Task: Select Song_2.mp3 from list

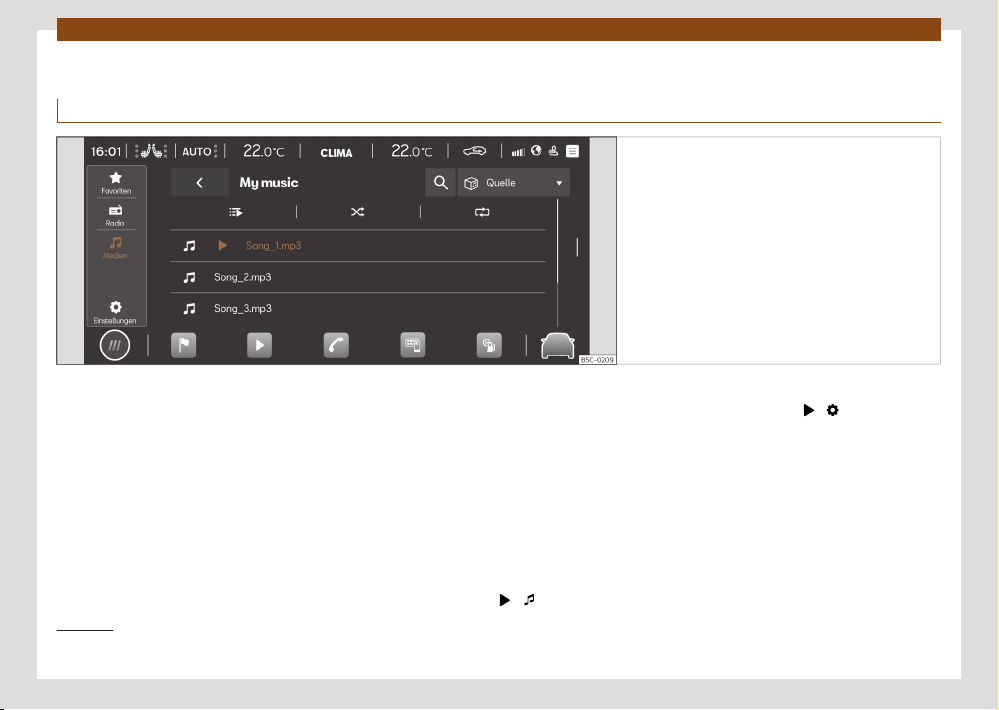Action: click(x=243, y=277)
